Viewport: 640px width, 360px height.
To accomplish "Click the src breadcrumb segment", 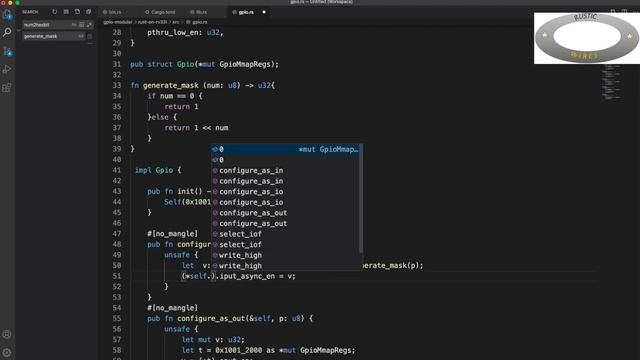I will [176, 22].
